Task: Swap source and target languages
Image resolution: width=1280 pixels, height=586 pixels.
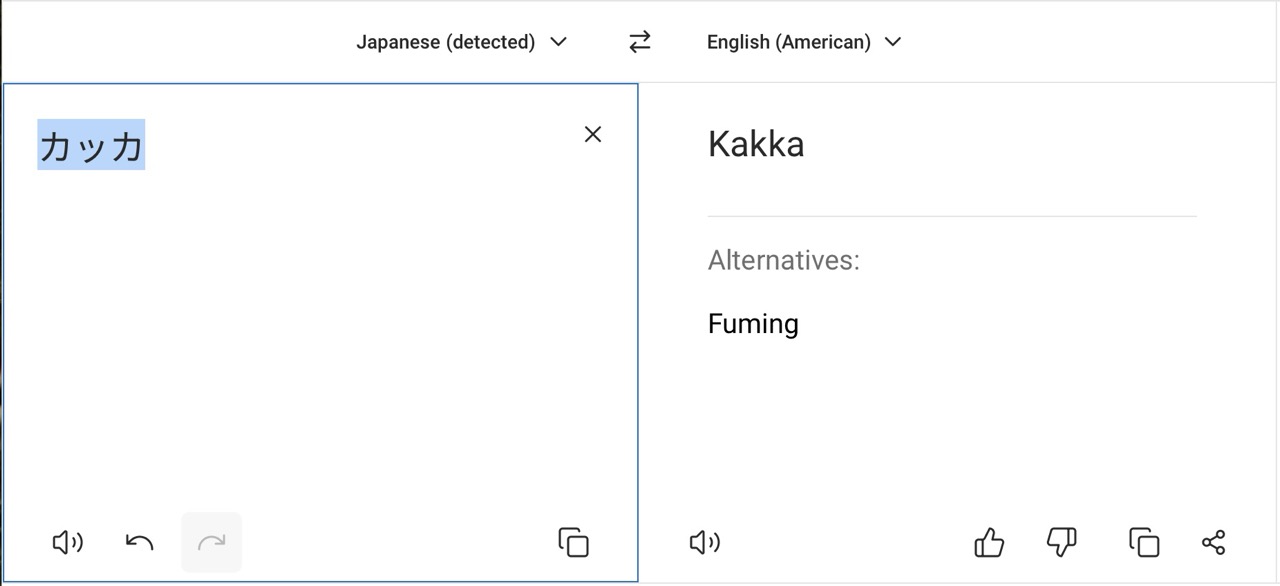Action: [x=639, y=42]
